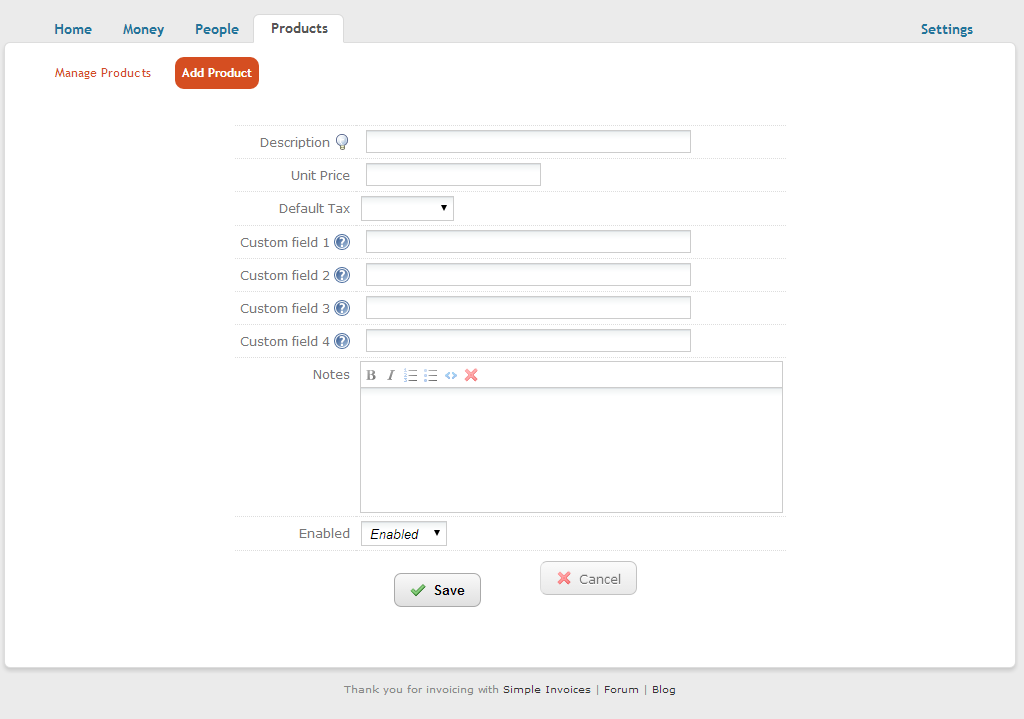Select the Products tab
This screenshot has height=719, width=1024.
299,29
